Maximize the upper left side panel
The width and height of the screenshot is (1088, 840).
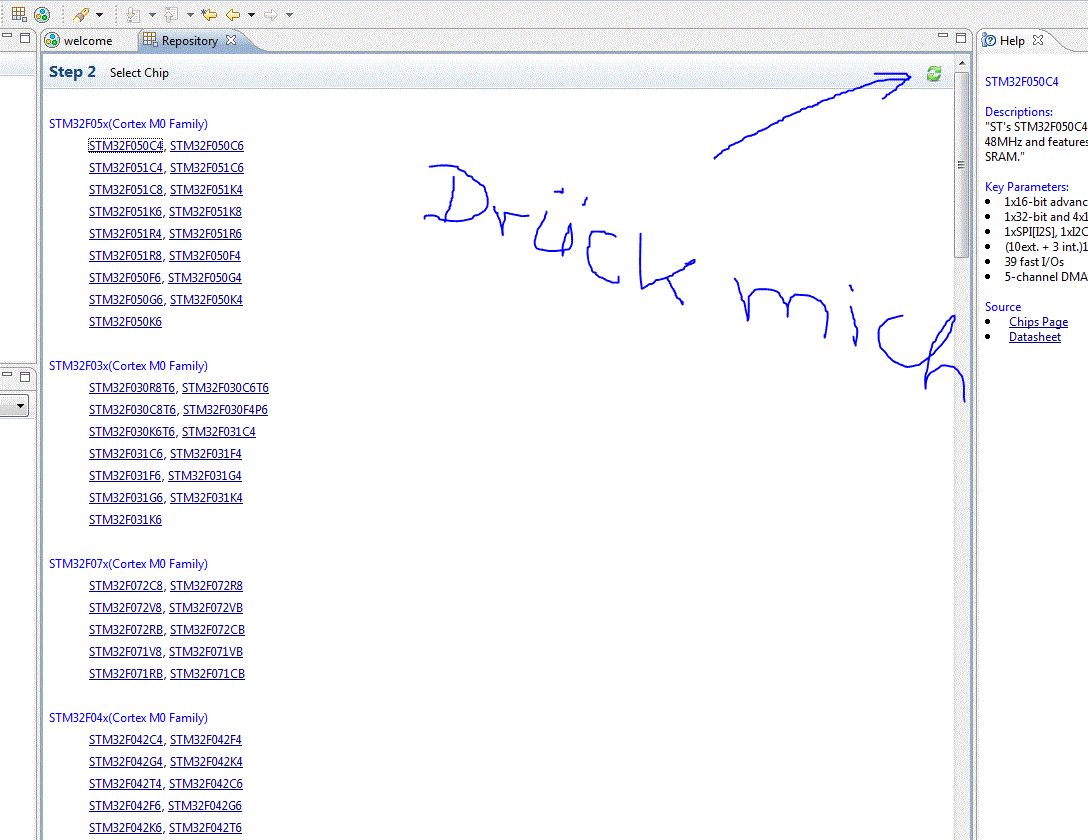pyautogui.click(x=25, y=37)
